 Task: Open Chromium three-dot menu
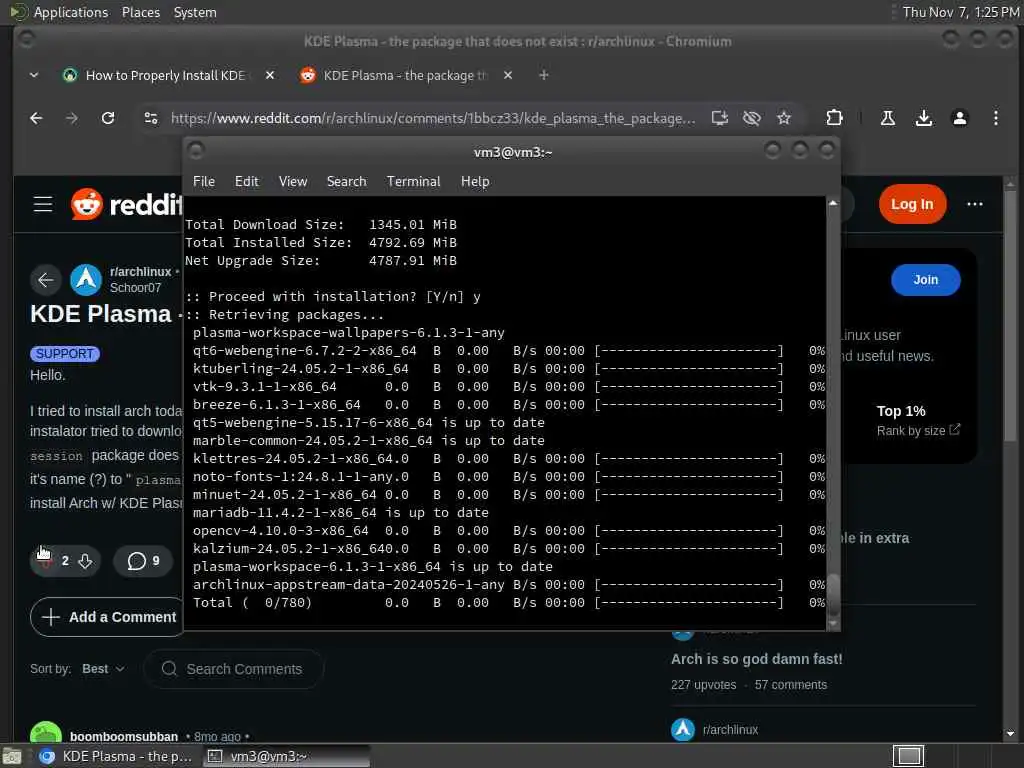pos(995,118)
